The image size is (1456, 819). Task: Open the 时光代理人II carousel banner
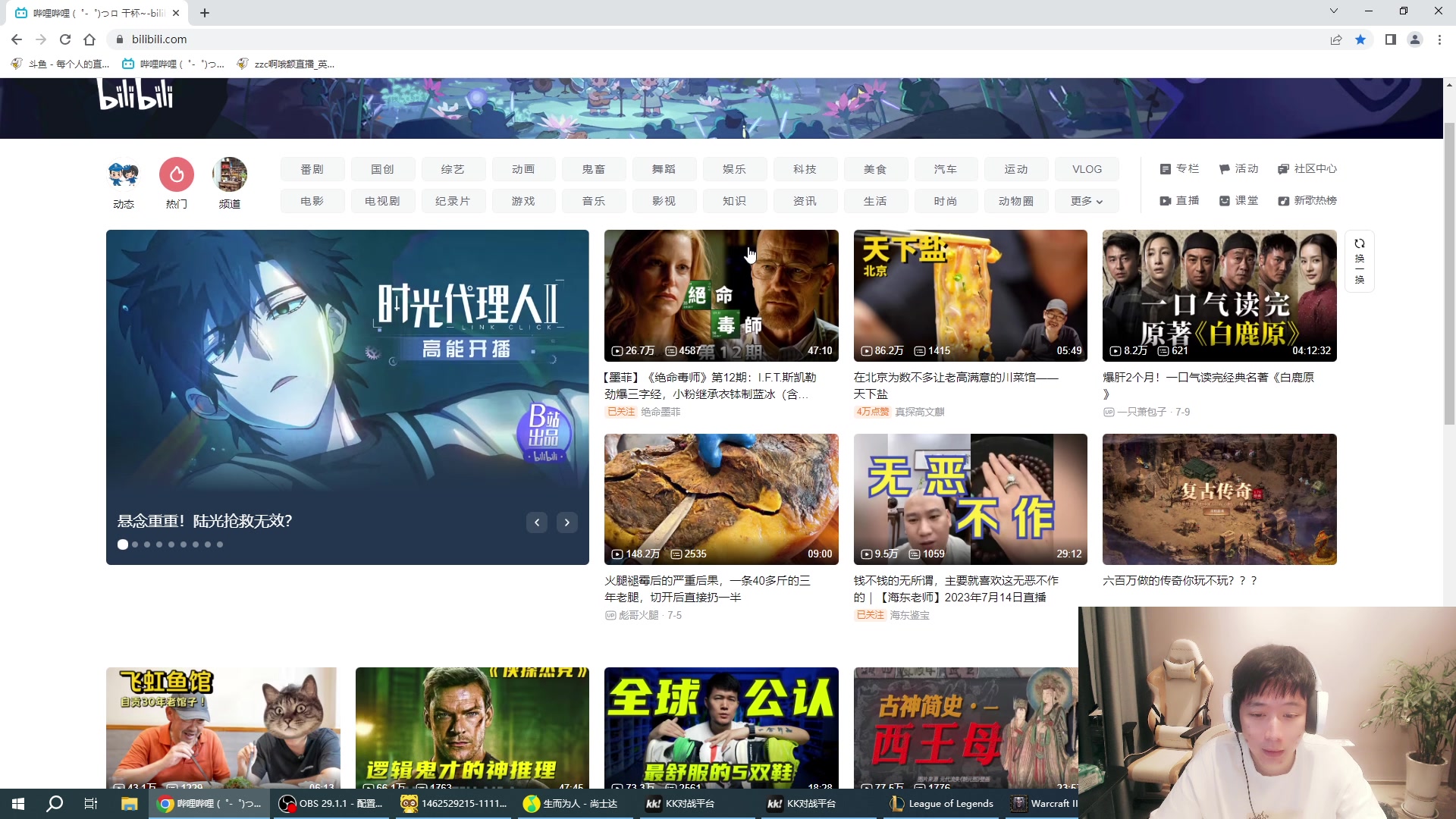click(x=347, y=397)
